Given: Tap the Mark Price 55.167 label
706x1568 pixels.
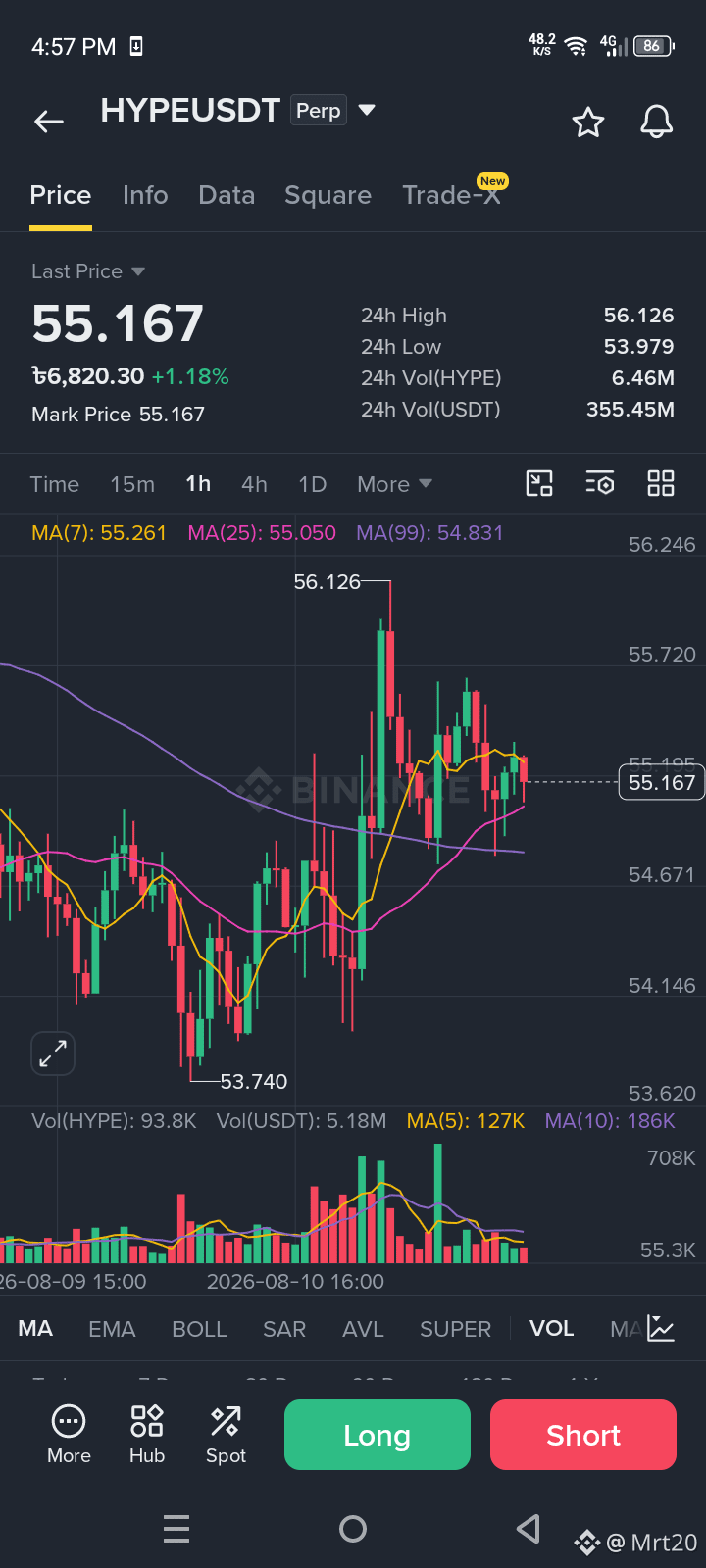Looking at the screenshot, I should pos(118,415).
